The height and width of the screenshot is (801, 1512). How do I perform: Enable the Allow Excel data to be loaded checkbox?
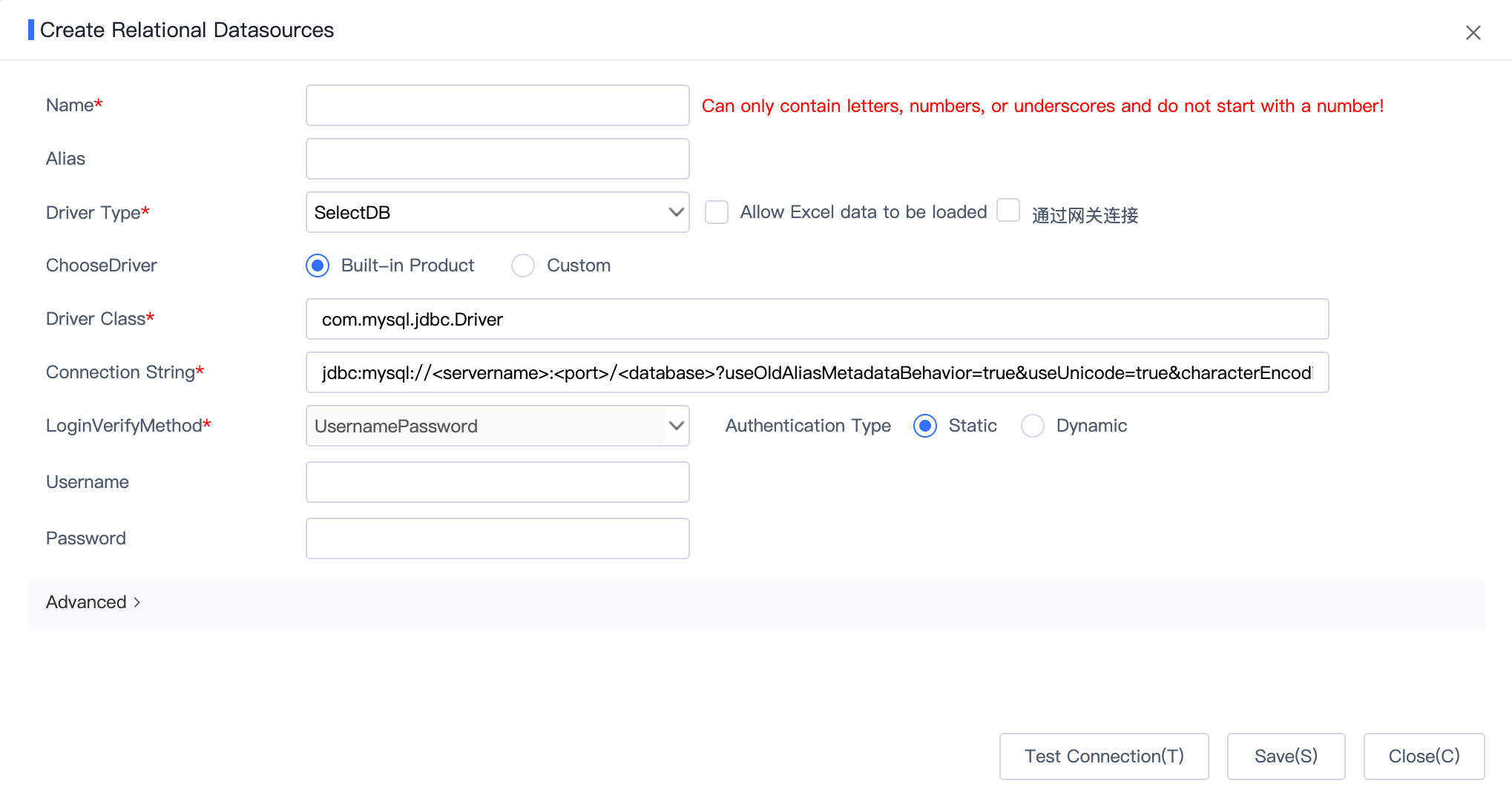(x=717, y=211)
